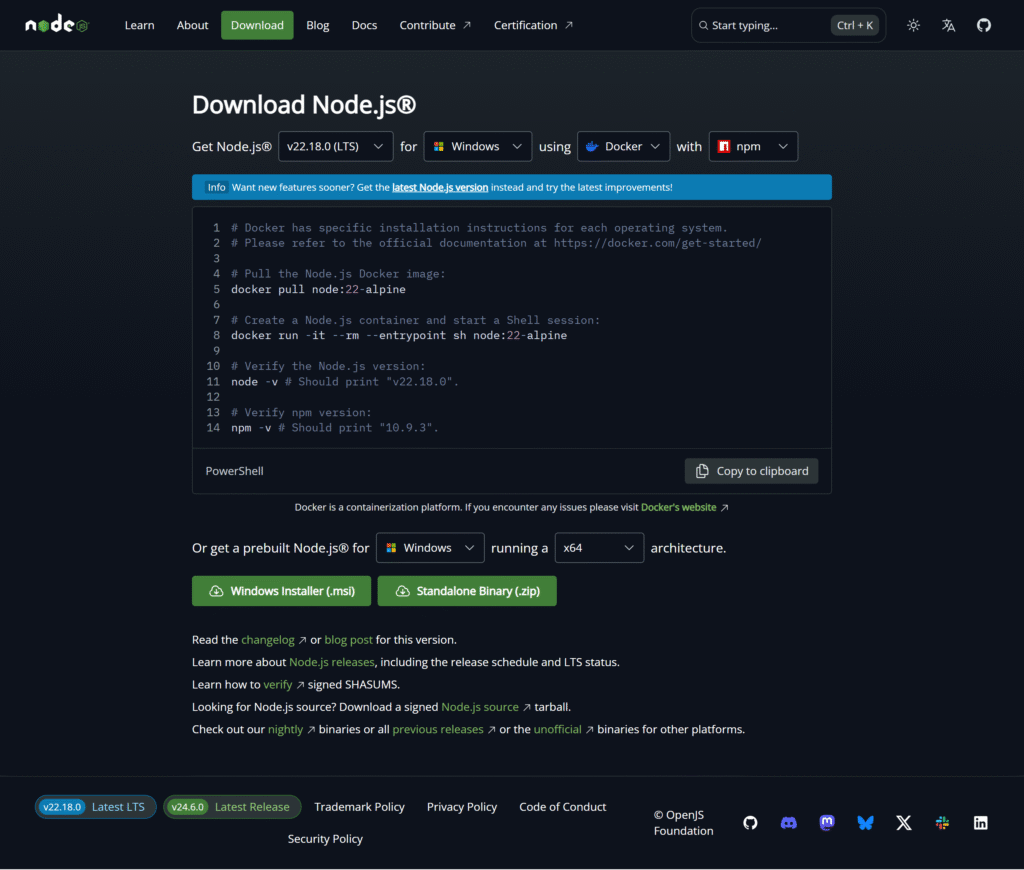Copy the code snippet to clipboard

751,471
